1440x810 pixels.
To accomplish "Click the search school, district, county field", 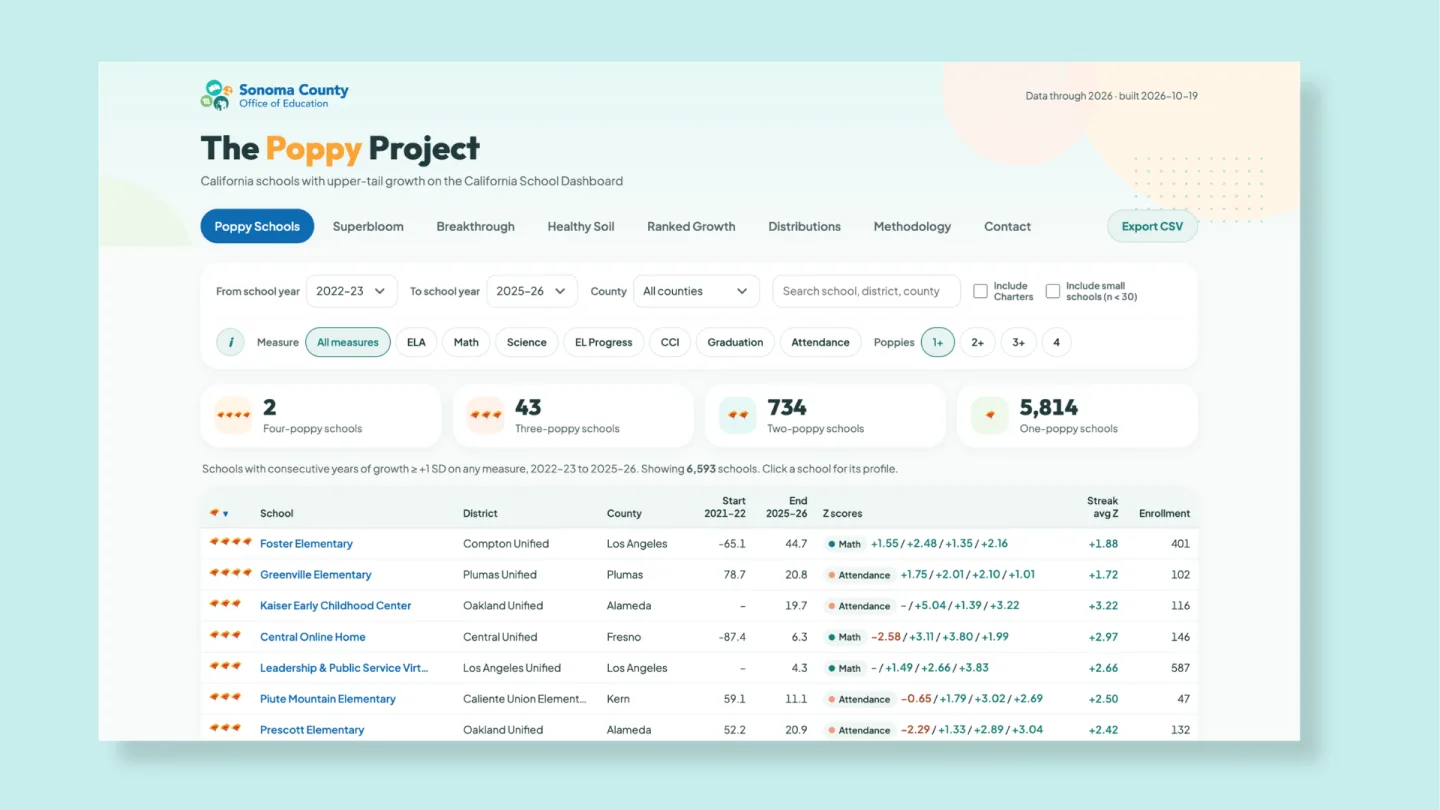I will tap(866, 291).
